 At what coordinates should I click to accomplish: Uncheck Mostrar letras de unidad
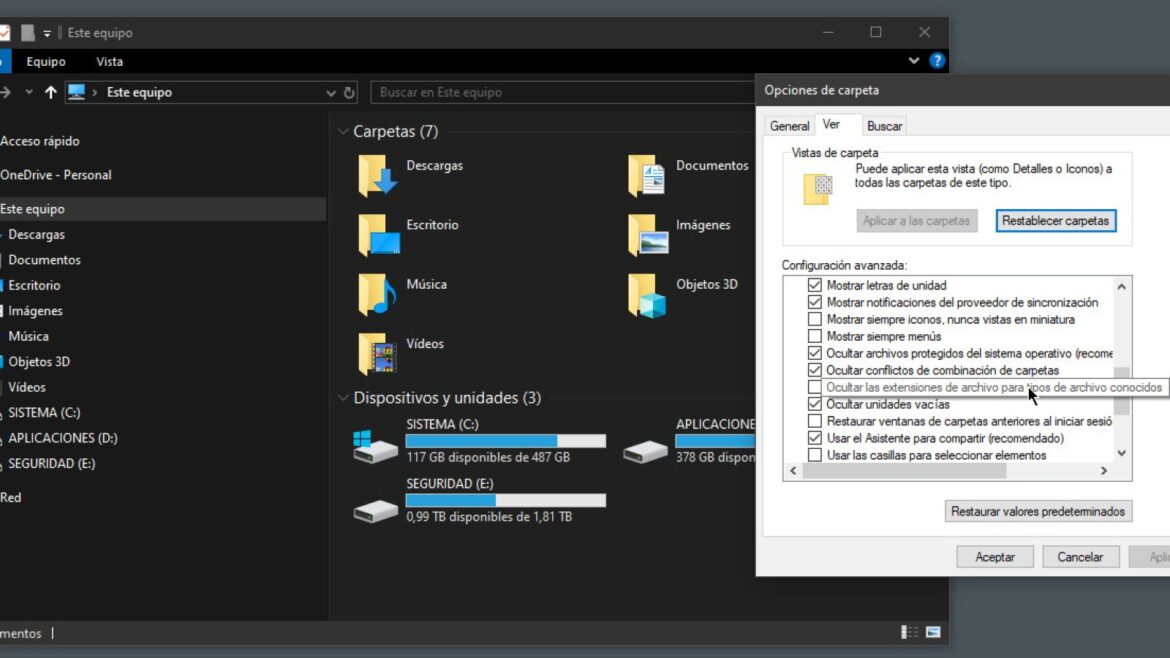tap(814, 285)
